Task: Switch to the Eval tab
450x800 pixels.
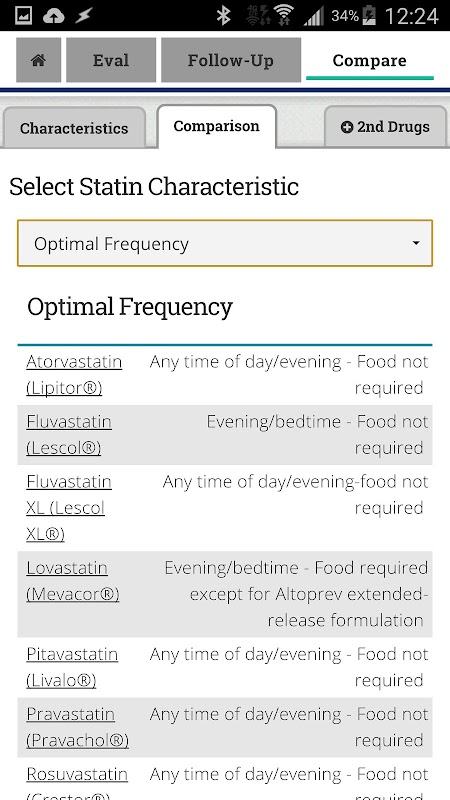Action: click(x=111, y=60)
